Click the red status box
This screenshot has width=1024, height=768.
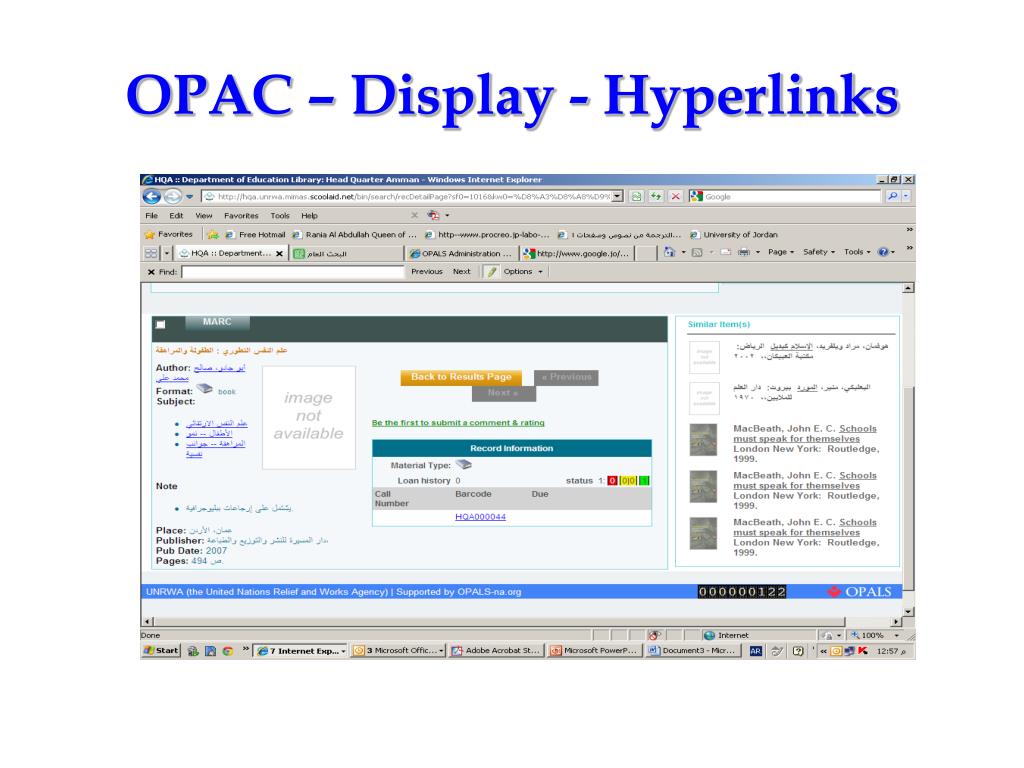coord(612,481)
